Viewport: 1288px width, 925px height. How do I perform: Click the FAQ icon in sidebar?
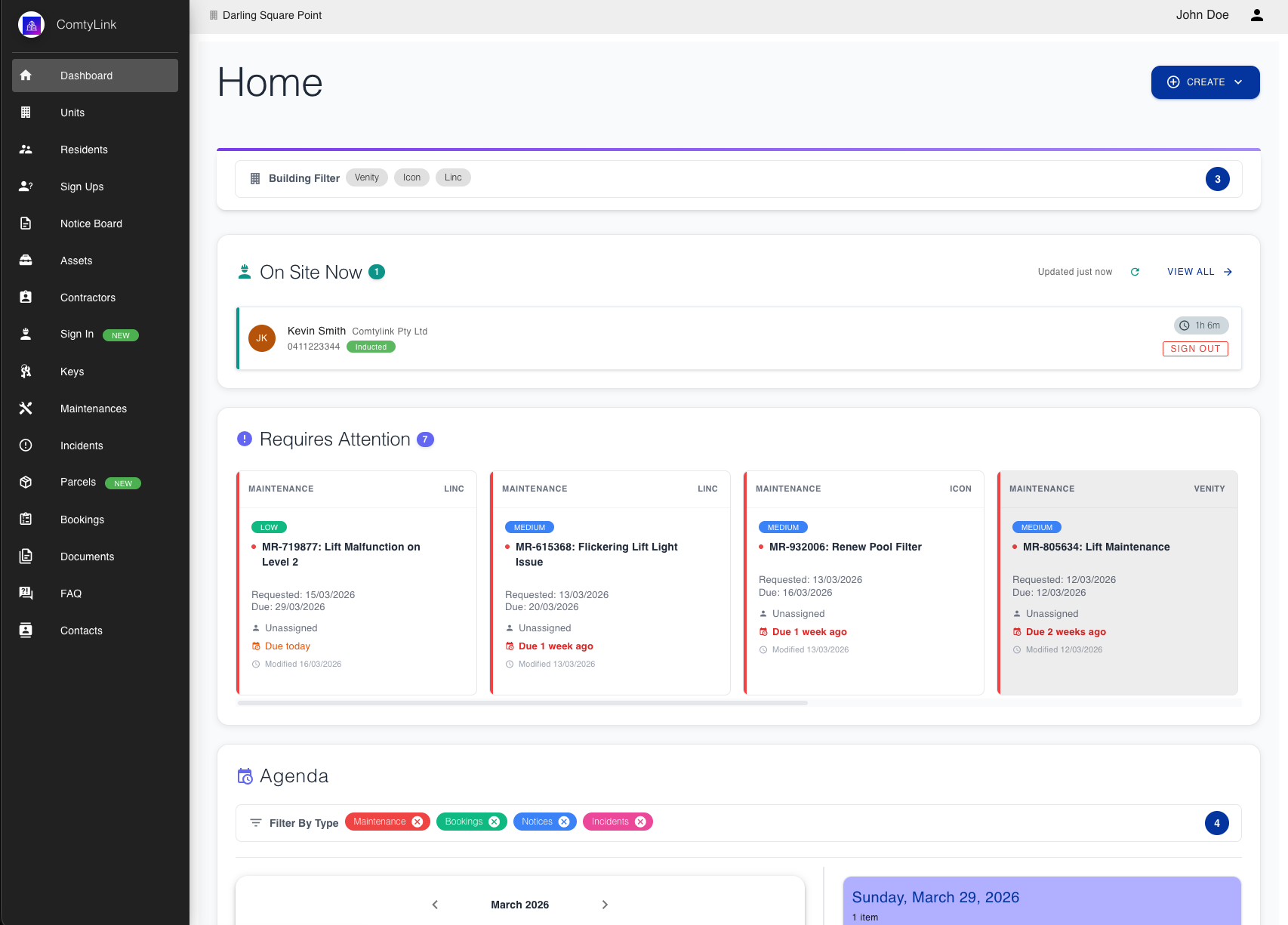click(26, 594)
